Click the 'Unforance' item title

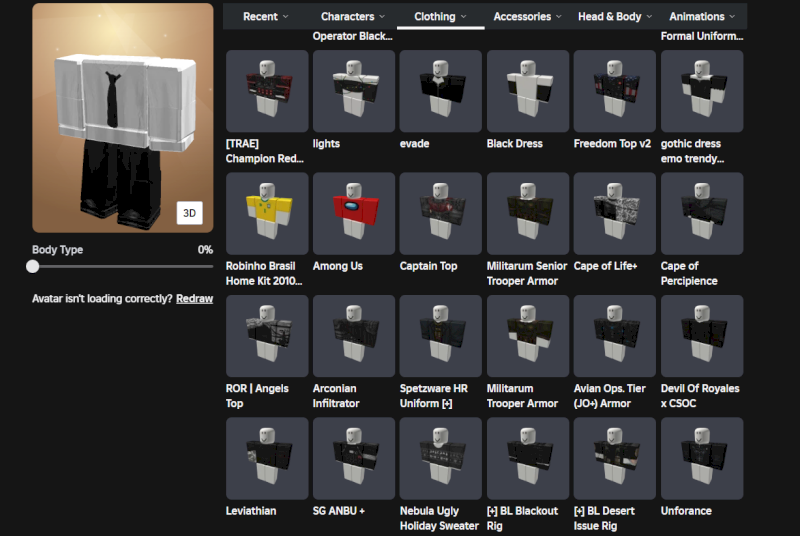(686, 511)
